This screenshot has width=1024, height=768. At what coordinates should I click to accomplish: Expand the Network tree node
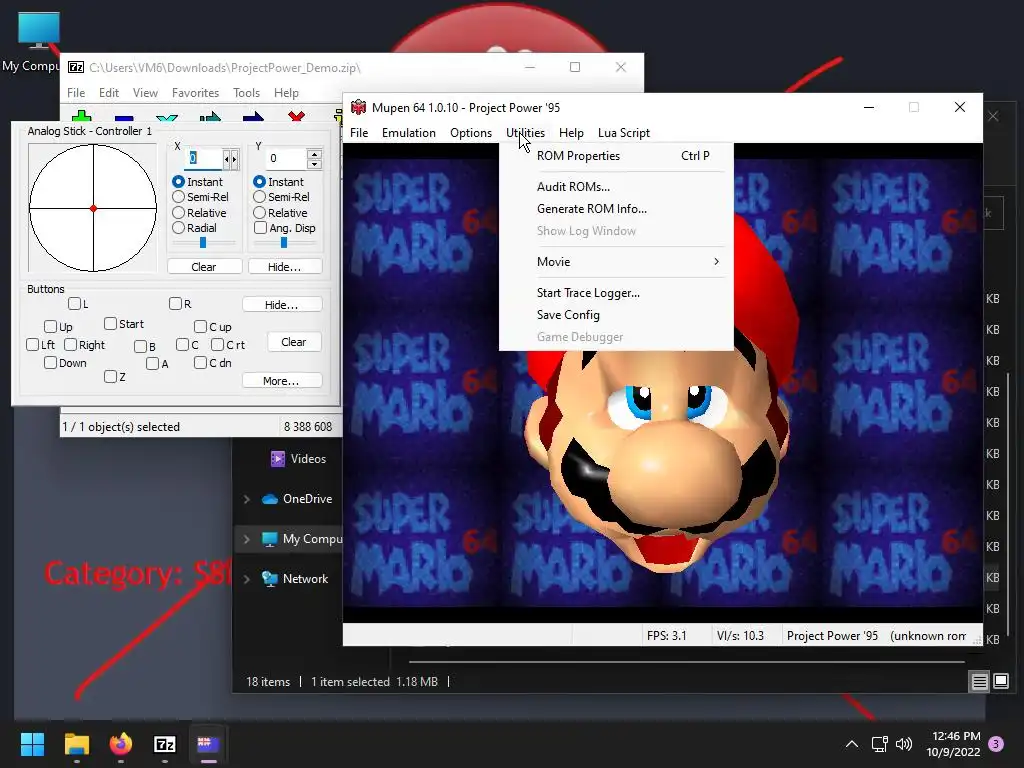coord(247,579)
